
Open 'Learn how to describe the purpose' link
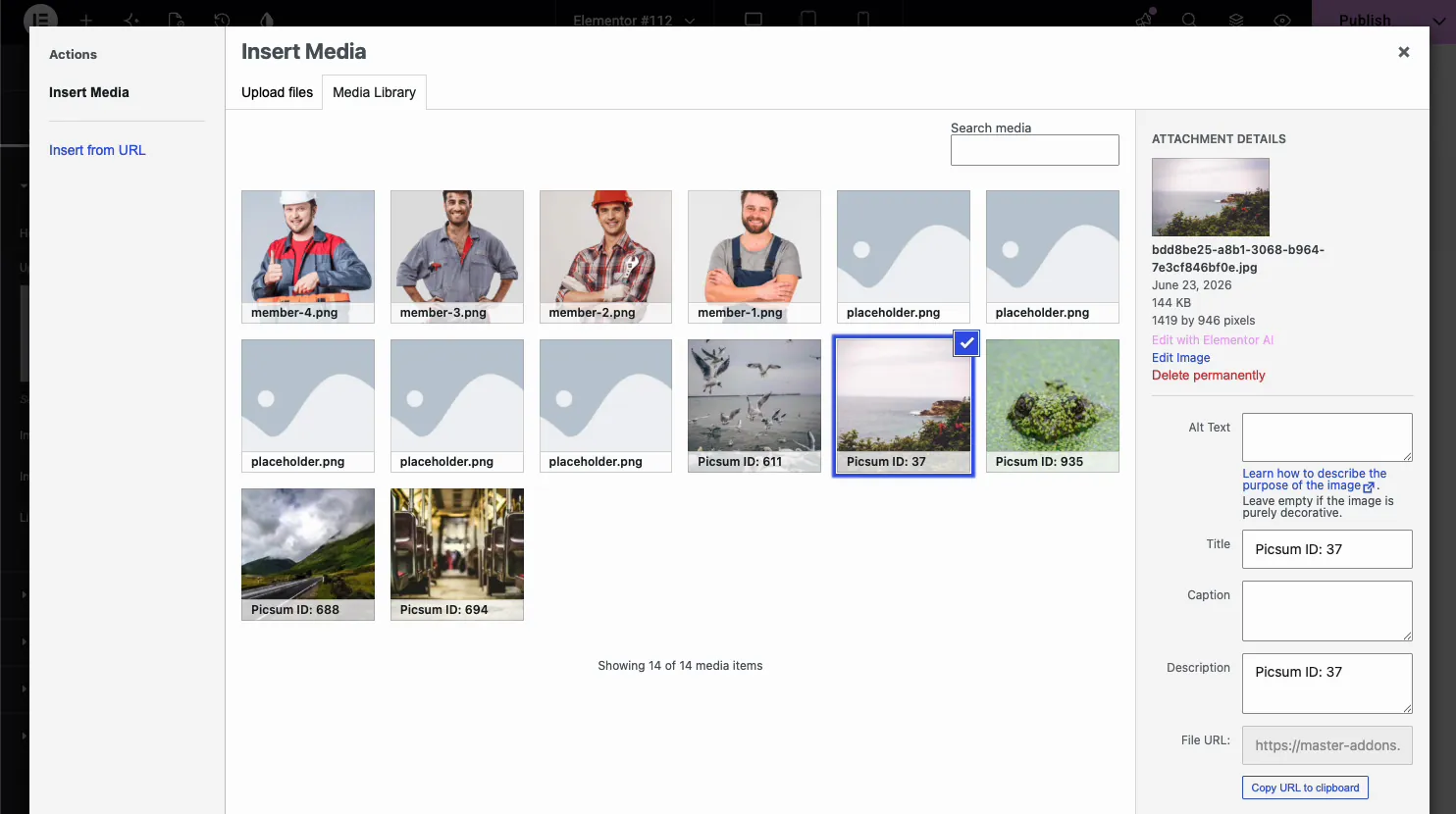click(x=1315, y=480)
